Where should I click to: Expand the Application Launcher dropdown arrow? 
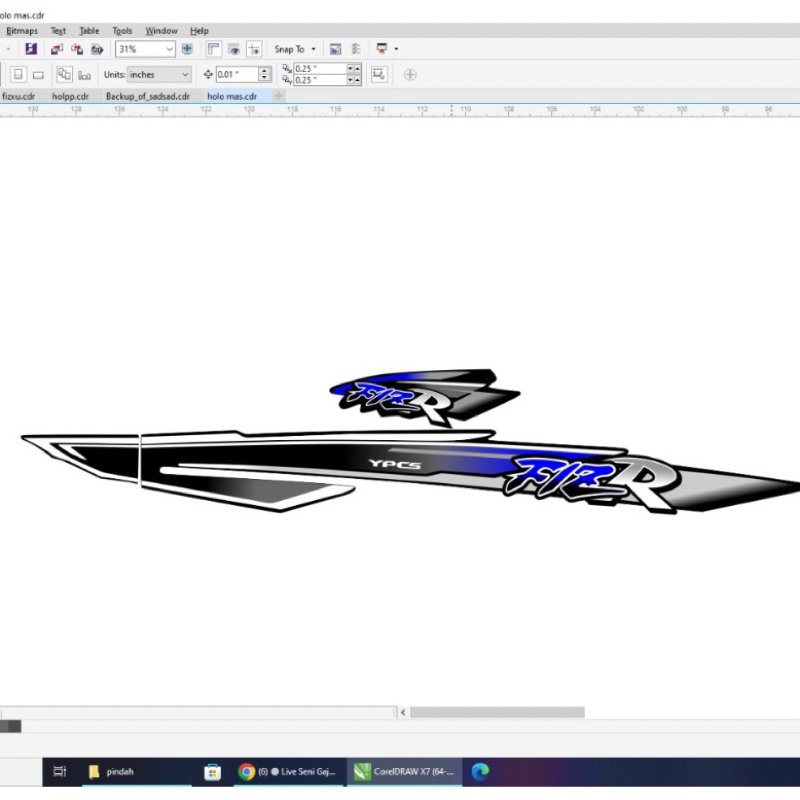coord(396,49)
